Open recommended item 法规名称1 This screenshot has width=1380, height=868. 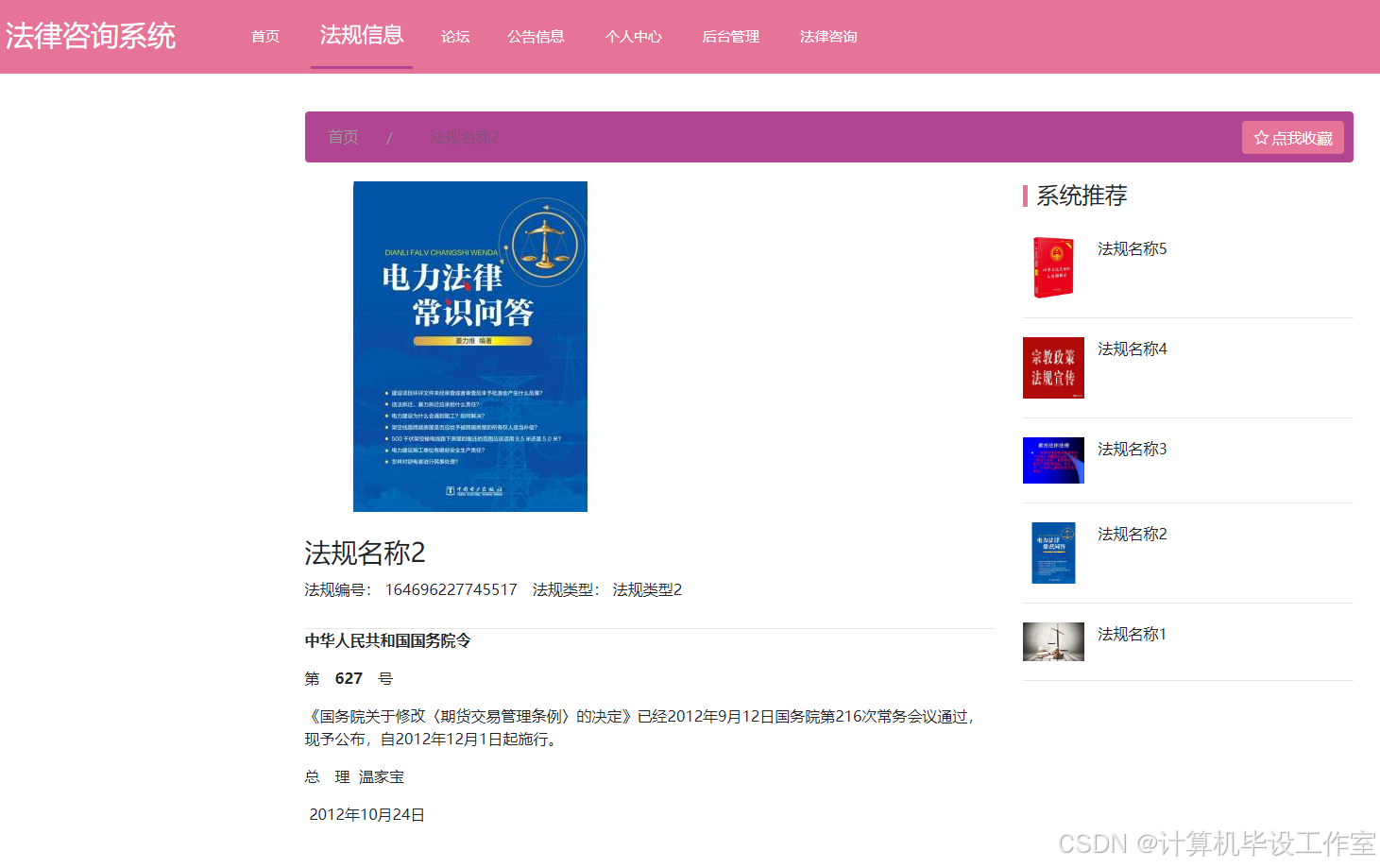tap(1133, 634)
